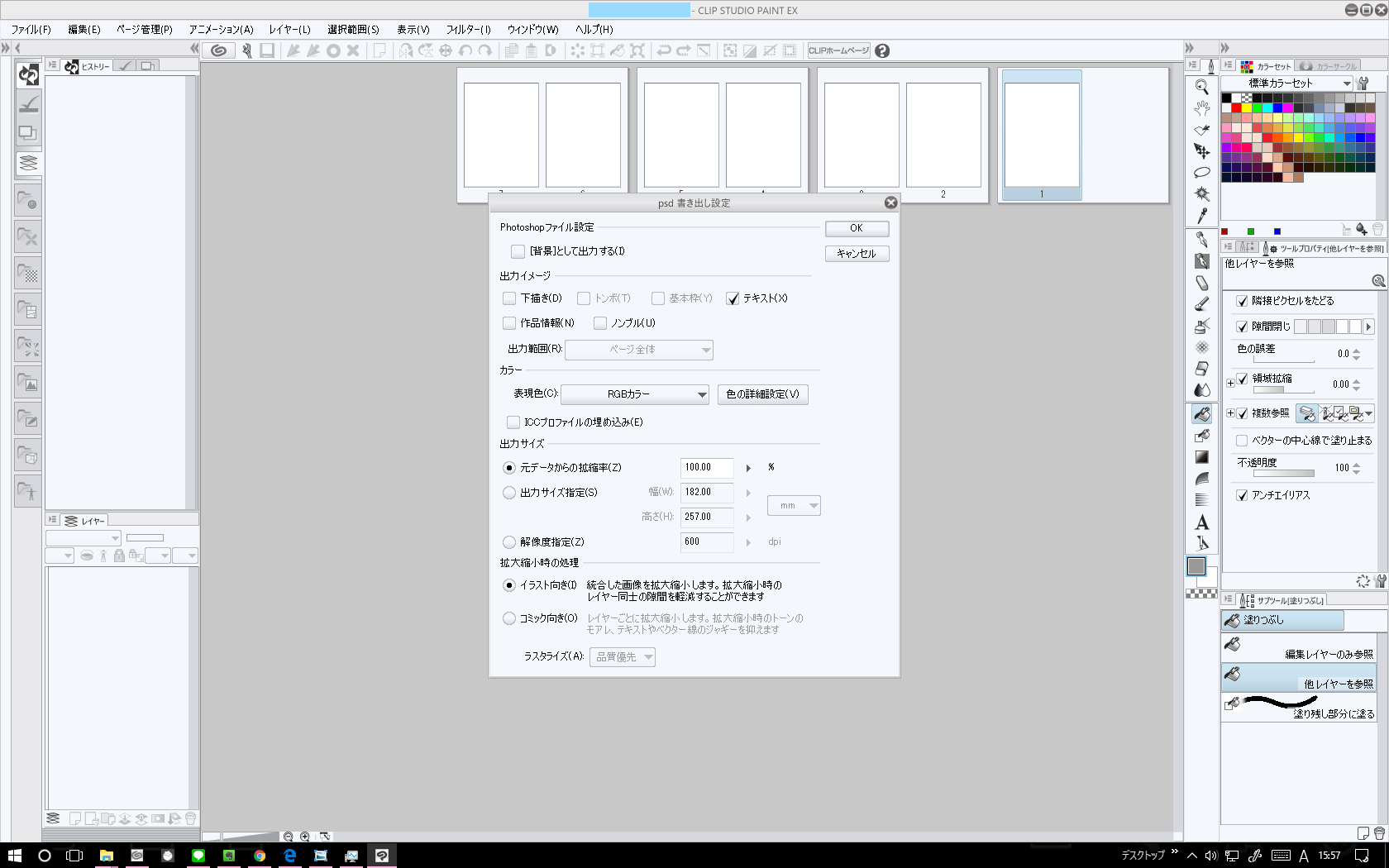Select 塗り残し部分に塗る sub tool
This screenshot has height=868, width=1389.
[x=1299, y=707]
